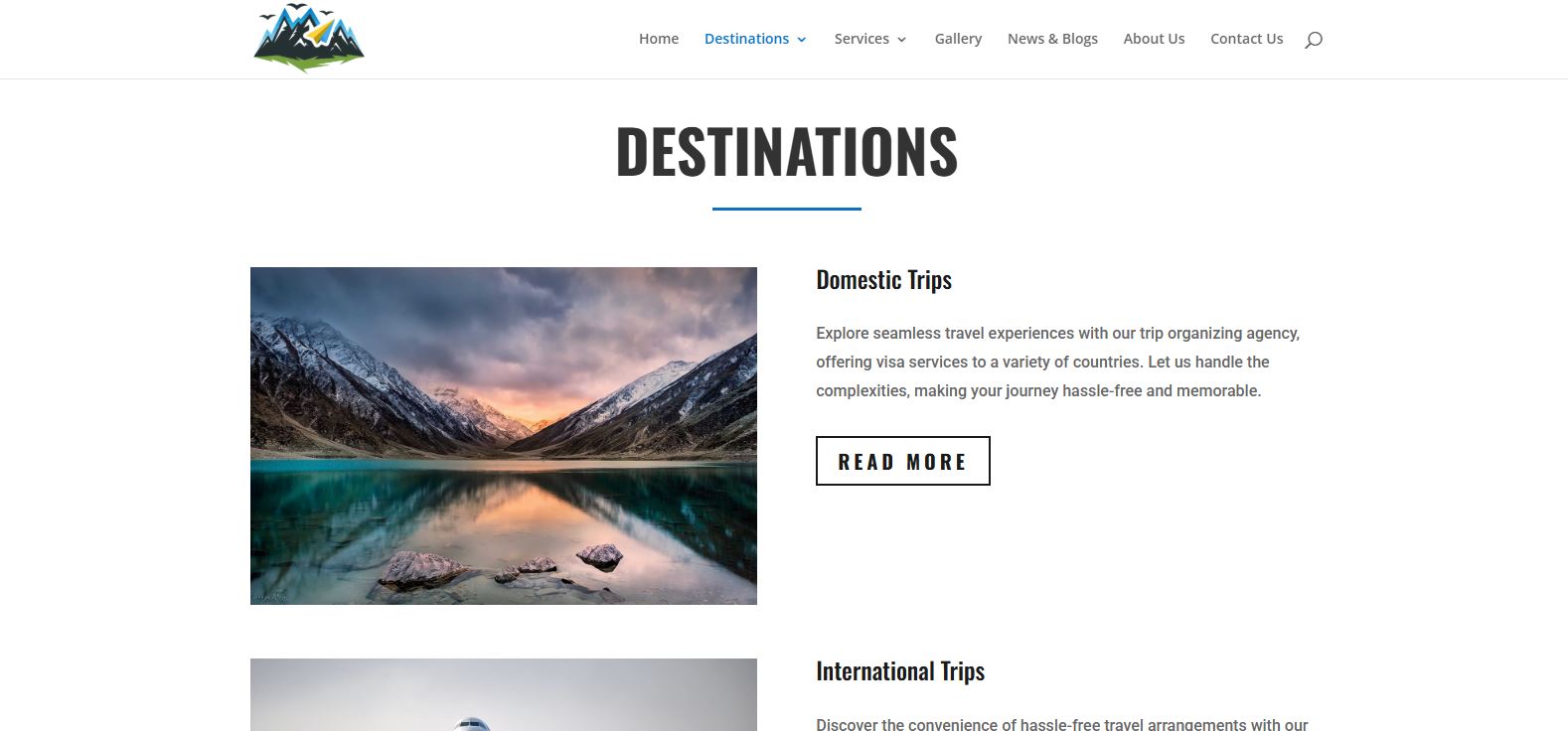Select the mountain lake image

tap(504, 436)
